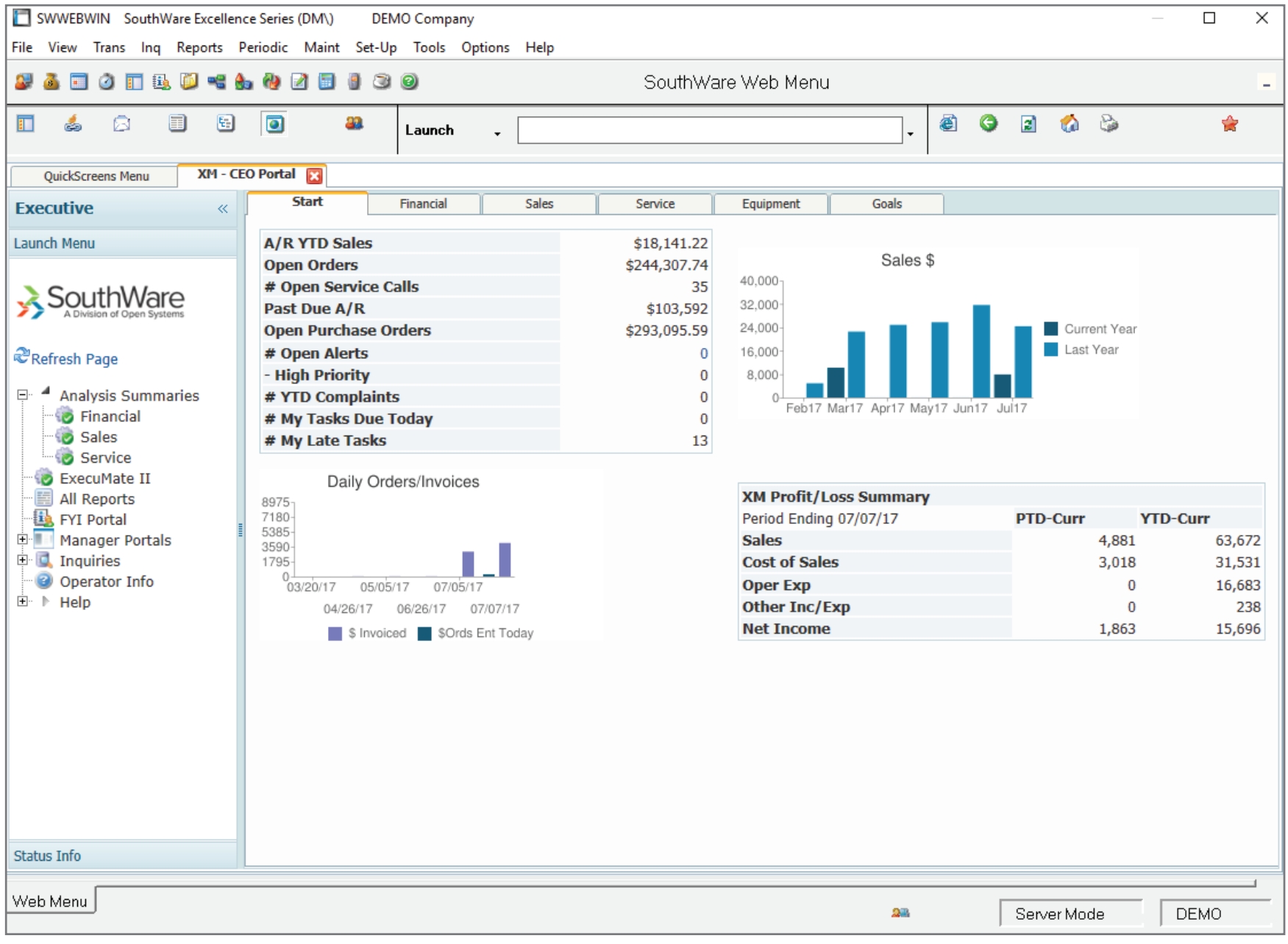Screen dimensions: 1288x944
Task: Select the red star favorites icon
Action: (1228, 125)
